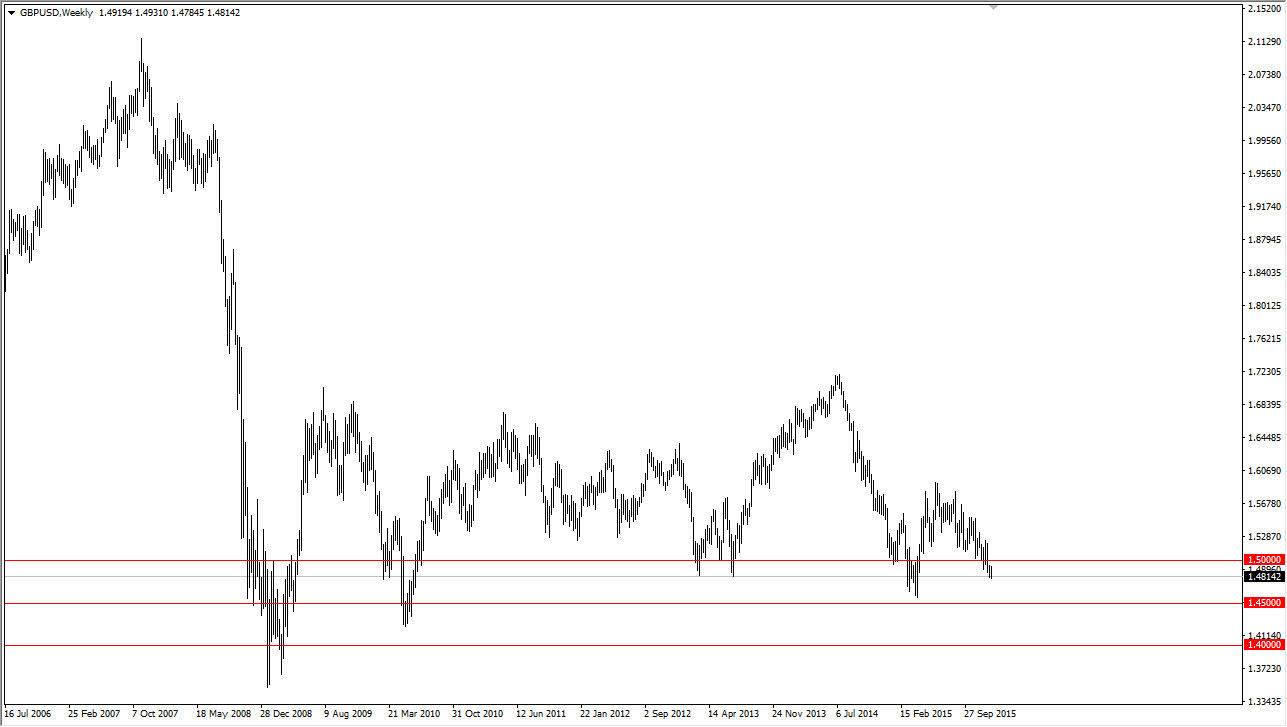Screen dimensions: 1287x727
Task: Click the 7 Oct 2007 date label
Action: 158,715
